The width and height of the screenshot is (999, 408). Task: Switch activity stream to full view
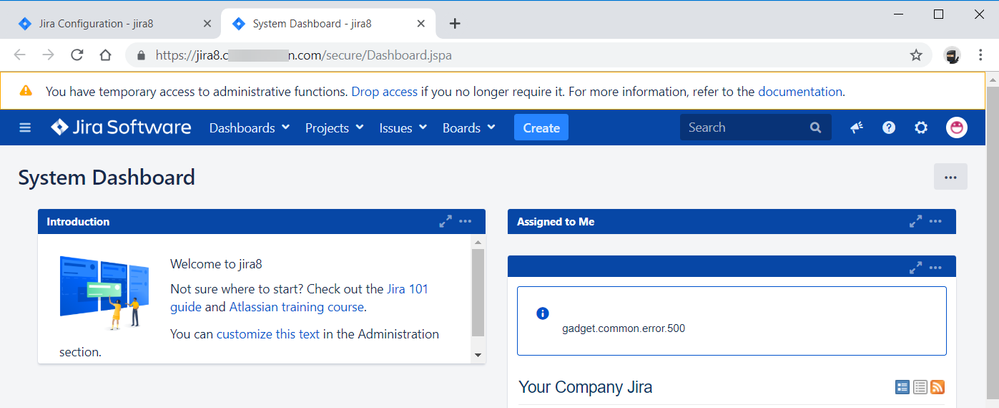tap(902, 387)
